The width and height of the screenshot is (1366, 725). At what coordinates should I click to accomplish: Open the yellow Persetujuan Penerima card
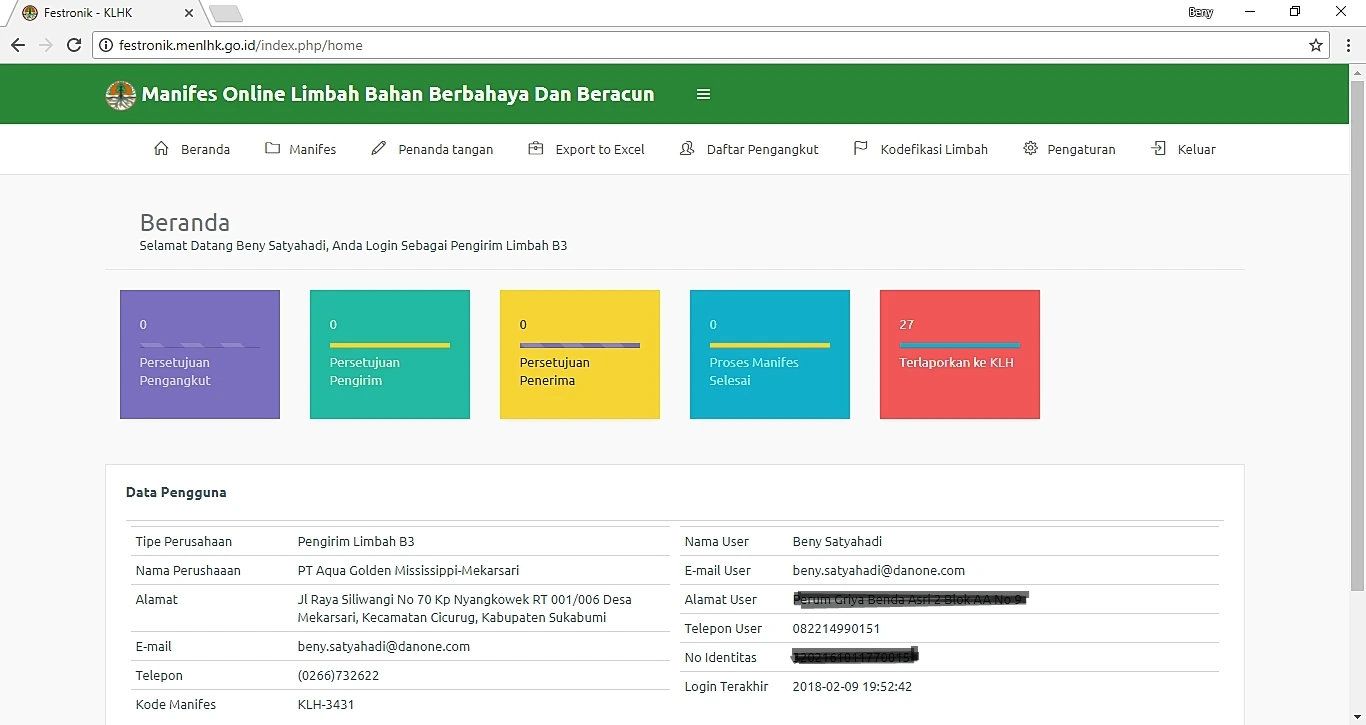(x=580, y=354)
